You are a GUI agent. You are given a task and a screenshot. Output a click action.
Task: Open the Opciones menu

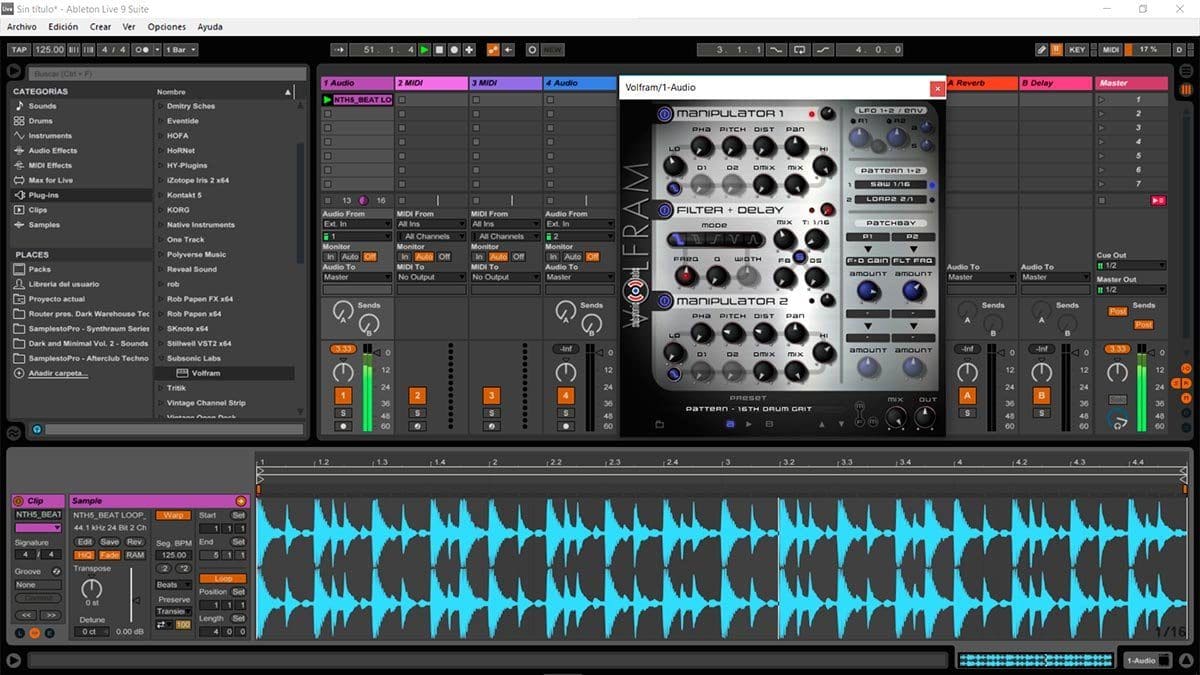click(x=167, y=27)
